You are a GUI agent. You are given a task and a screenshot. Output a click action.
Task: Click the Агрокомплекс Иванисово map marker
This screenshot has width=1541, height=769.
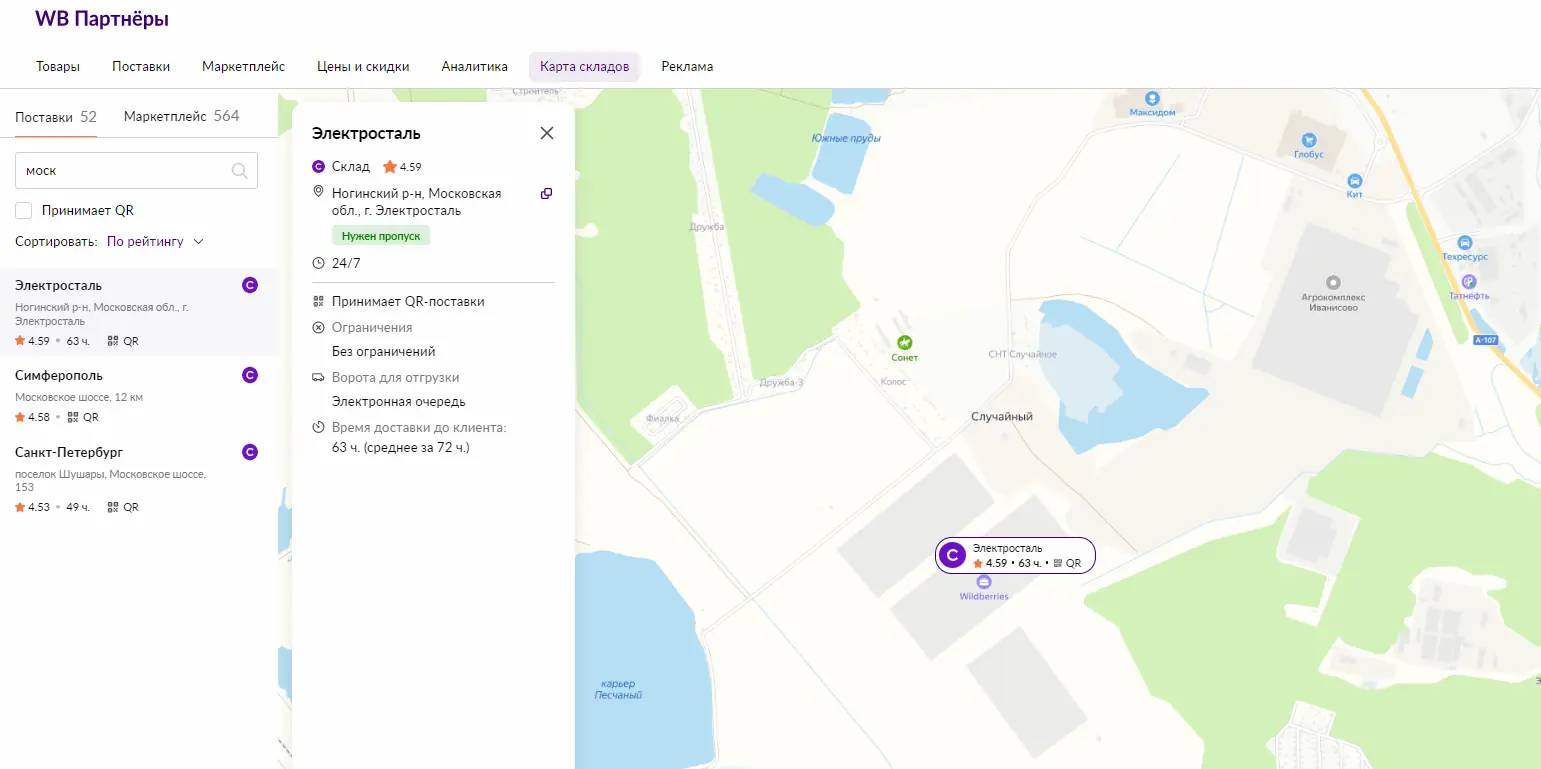pyautogui.click(x=1332, y=283)
